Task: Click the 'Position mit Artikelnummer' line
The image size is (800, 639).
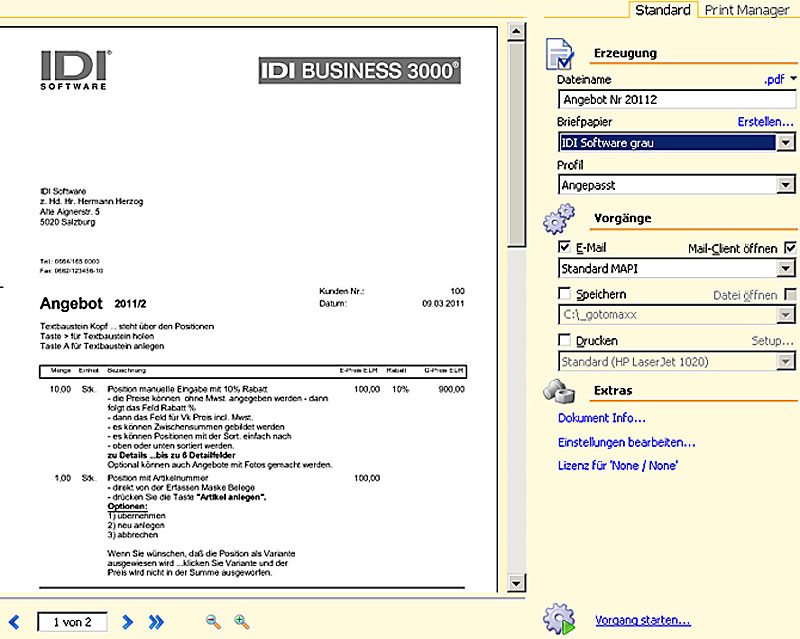Action: click(158, 478)
